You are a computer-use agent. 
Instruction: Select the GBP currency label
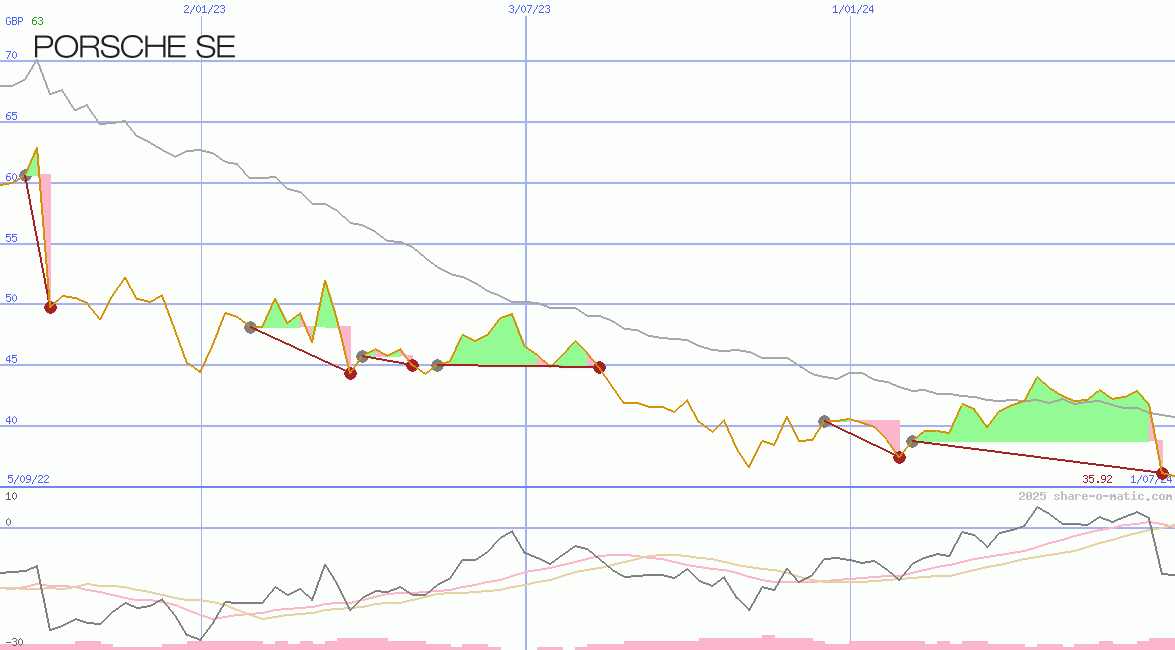click(14, 21)
